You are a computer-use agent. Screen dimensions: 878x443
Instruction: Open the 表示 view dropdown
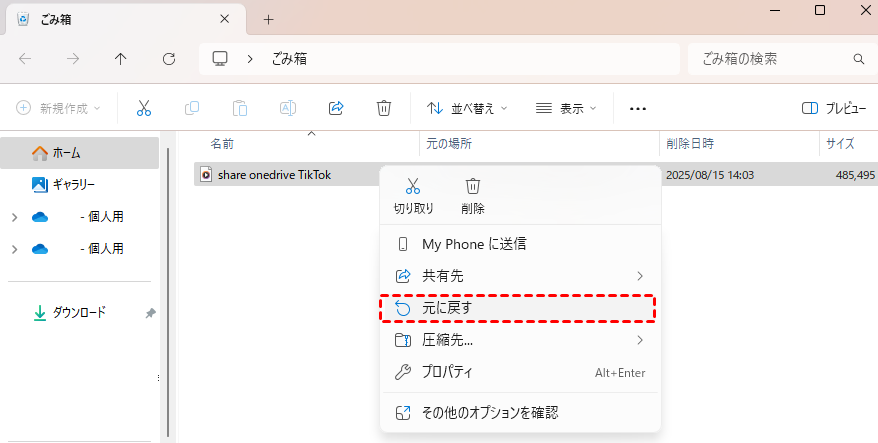coord(566,108)
